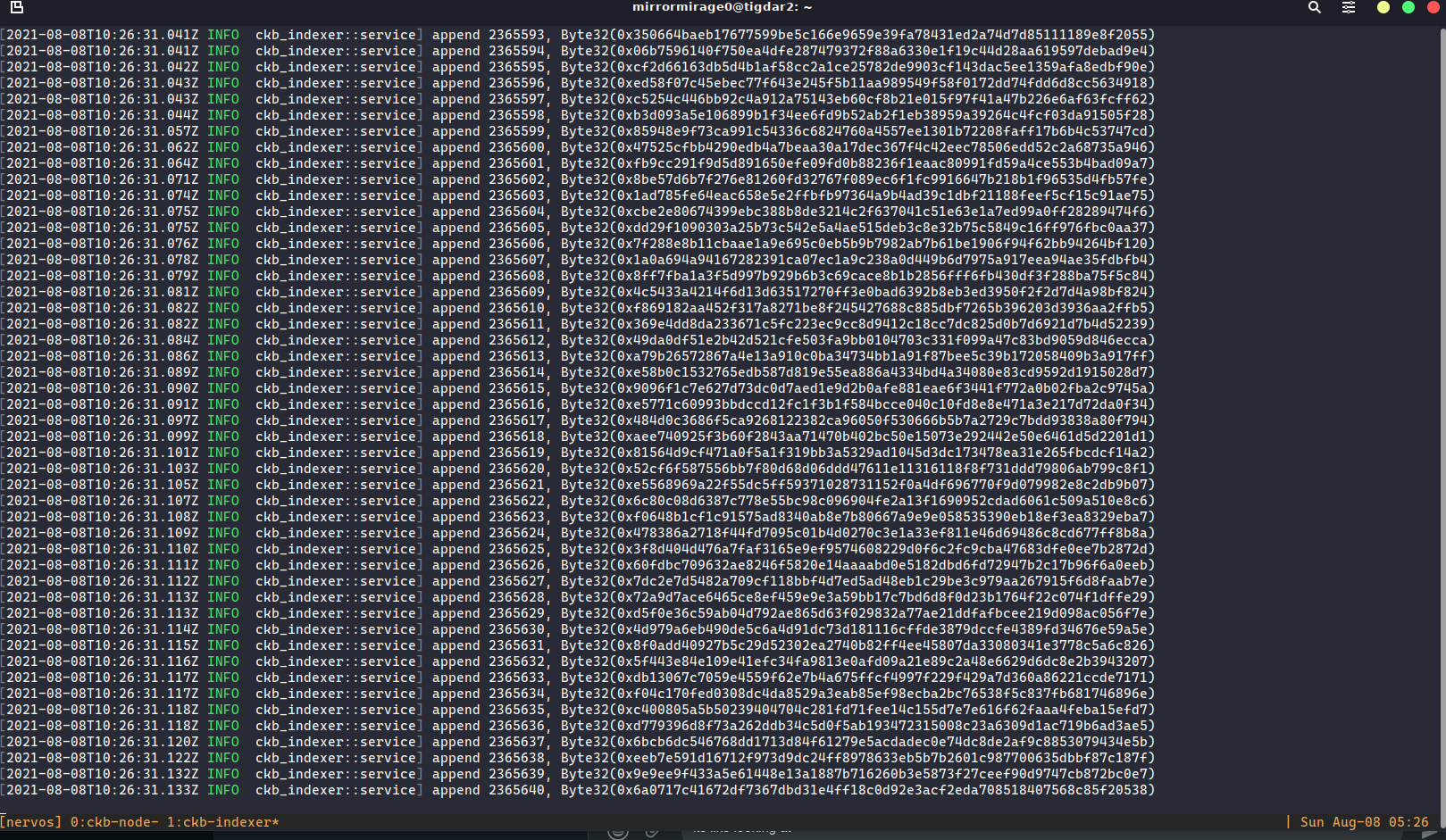
Task: Click the status bar clock Sun Aug-08 05:26
Action: point(1364,821)
